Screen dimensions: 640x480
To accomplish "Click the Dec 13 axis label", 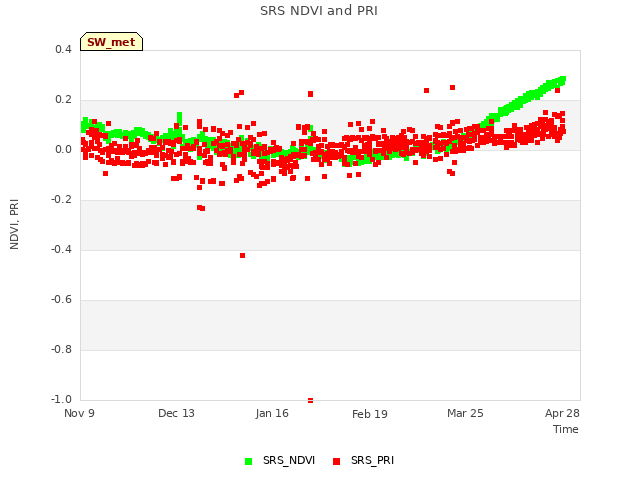I will tap(176, 413).
